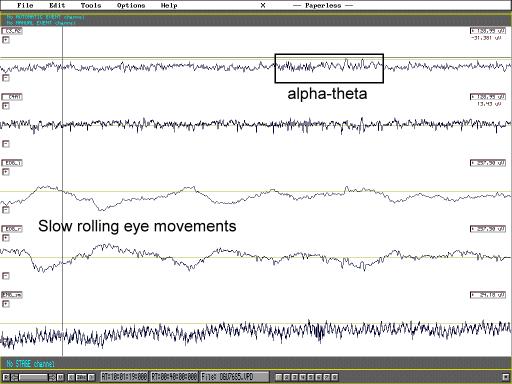512x384 pixels.
Task: Open the File menu
Action: 25,5
